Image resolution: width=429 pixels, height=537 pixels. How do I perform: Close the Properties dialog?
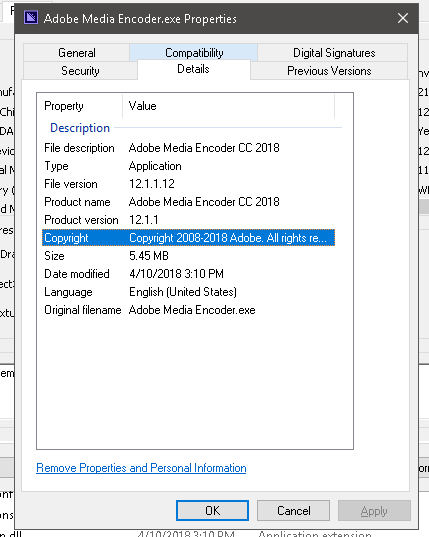coord(403,18)
